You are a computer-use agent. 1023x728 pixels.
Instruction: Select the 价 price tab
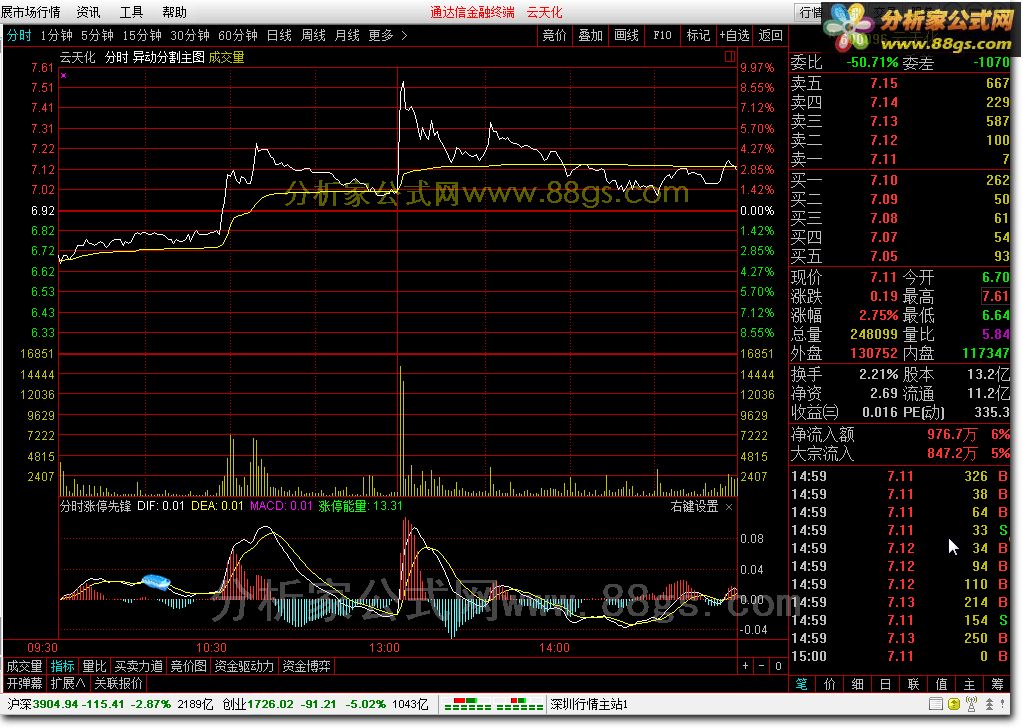coord(830,684)
